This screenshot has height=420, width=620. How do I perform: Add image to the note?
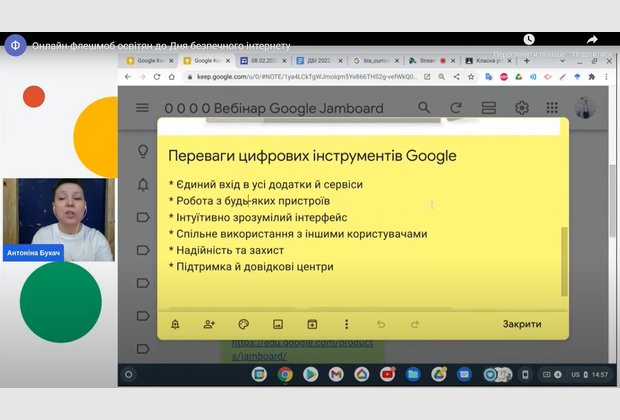pos(278,324)
